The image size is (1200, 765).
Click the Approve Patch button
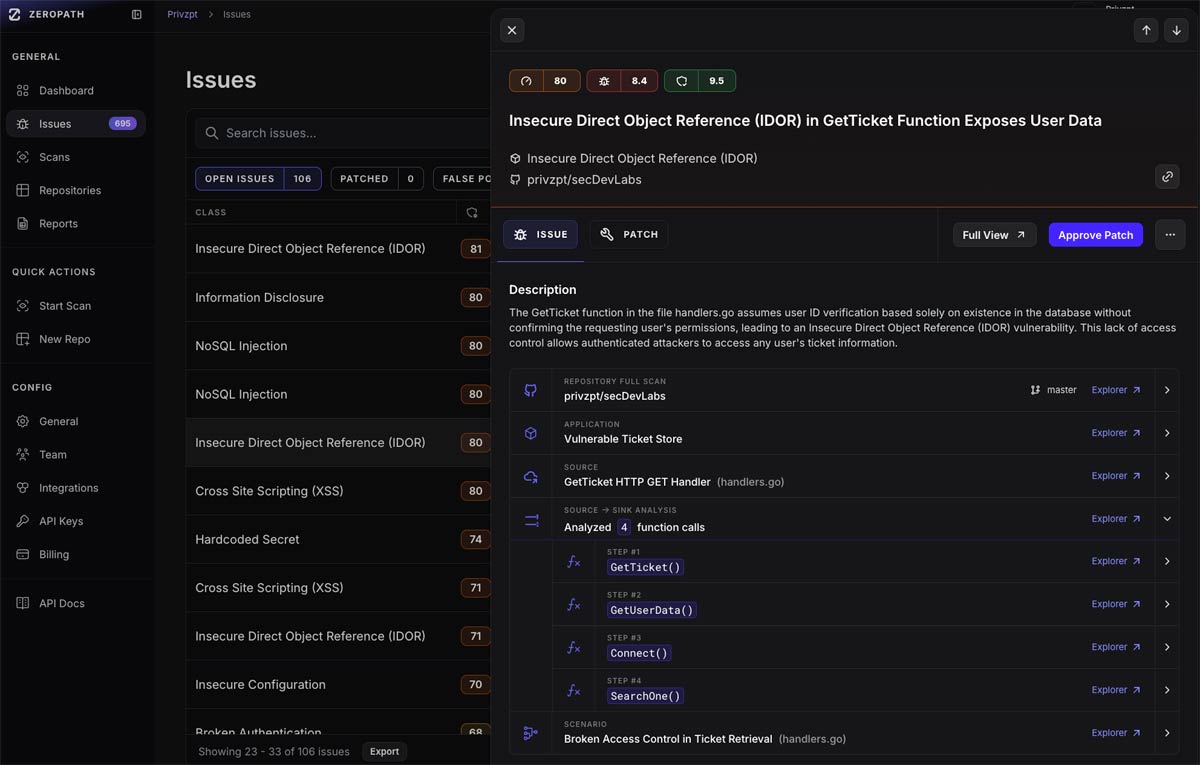[x=1095, y=235]
